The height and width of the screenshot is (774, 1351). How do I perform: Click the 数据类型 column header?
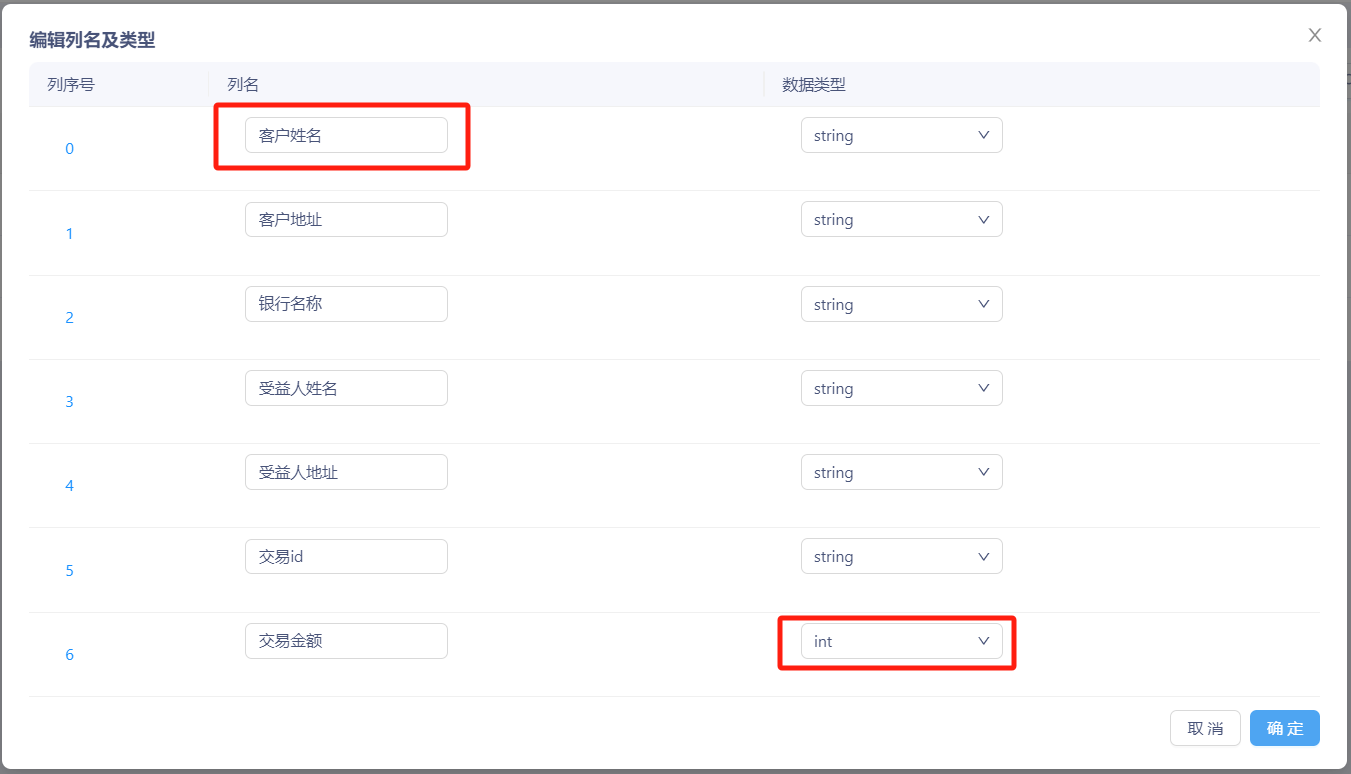pyautogui.click(x=814, y=85)
